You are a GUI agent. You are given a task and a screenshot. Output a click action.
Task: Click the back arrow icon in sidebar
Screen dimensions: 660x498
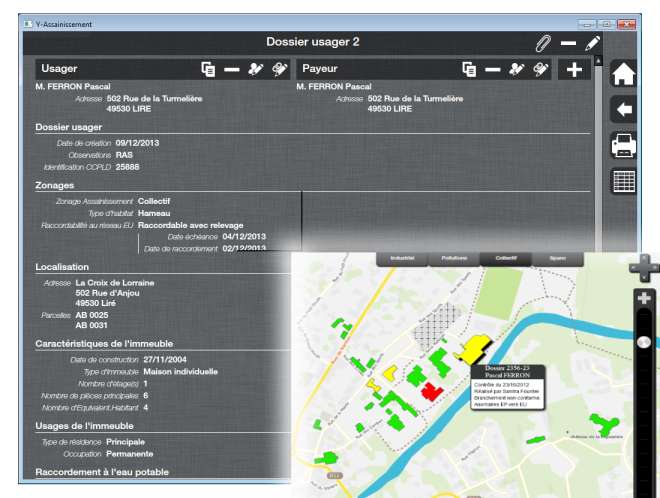[x=624, y=110]
